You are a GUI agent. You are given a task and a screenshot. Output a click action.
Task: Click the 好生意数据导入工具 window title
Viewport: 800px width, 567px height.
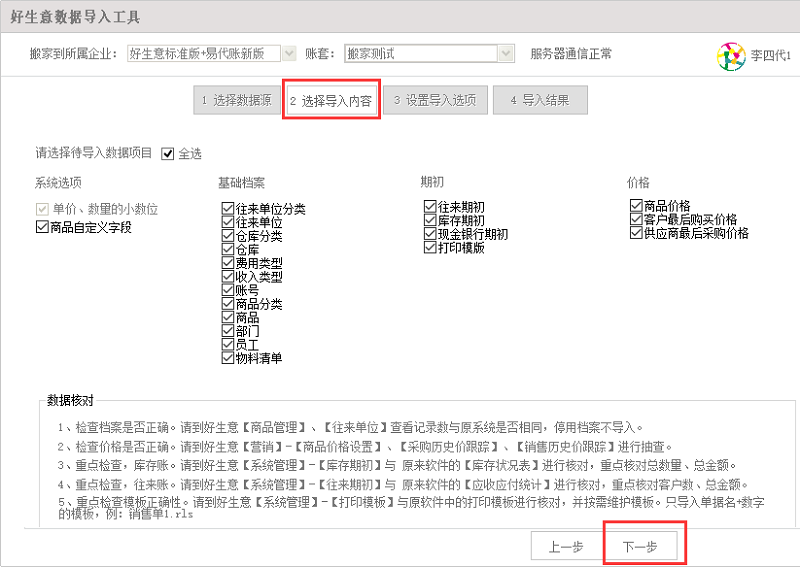75,17
